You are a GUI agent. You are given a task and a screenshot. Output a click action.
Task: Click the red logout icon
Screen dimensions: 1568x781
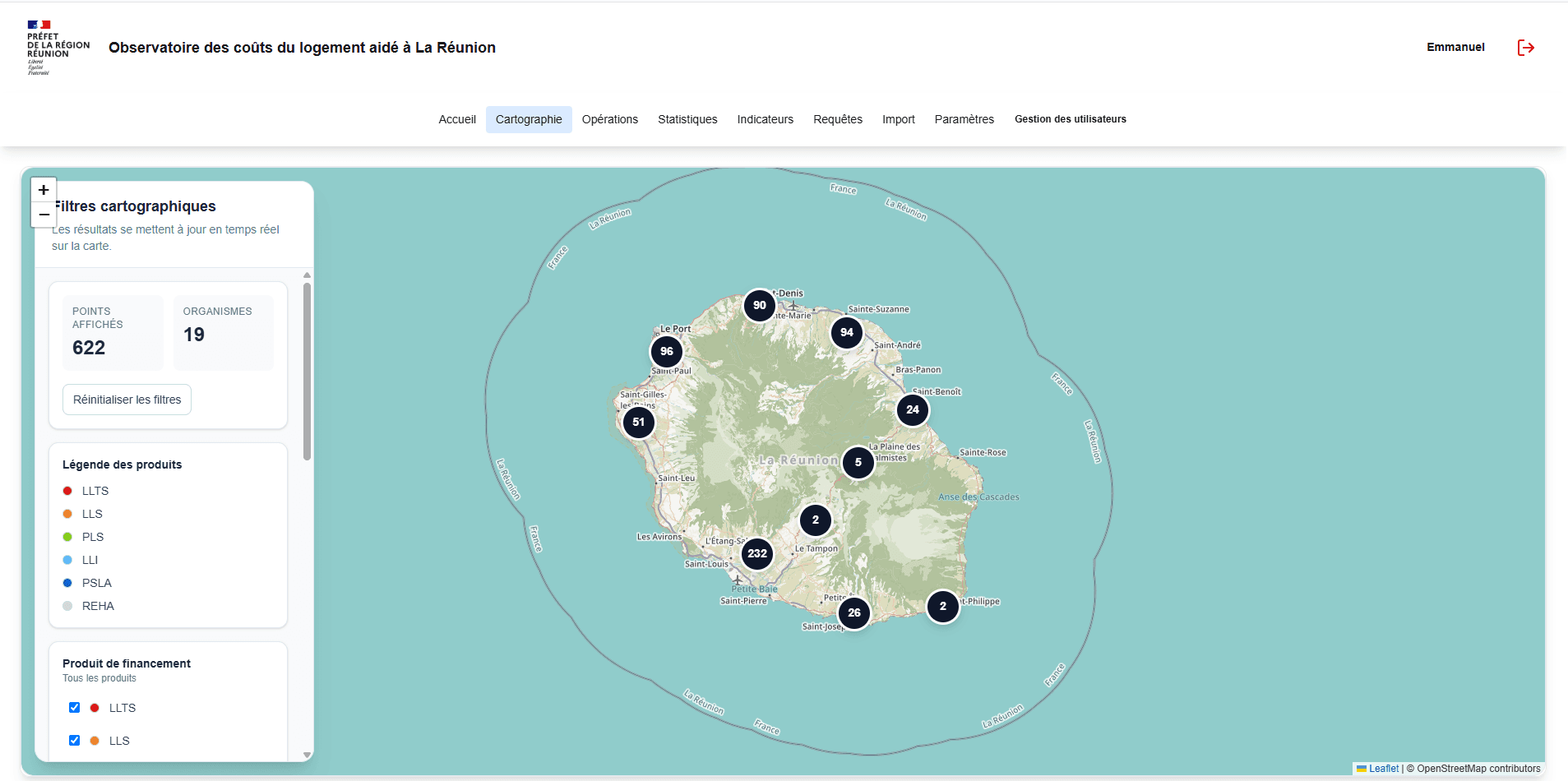click(x=1525, y=48)
